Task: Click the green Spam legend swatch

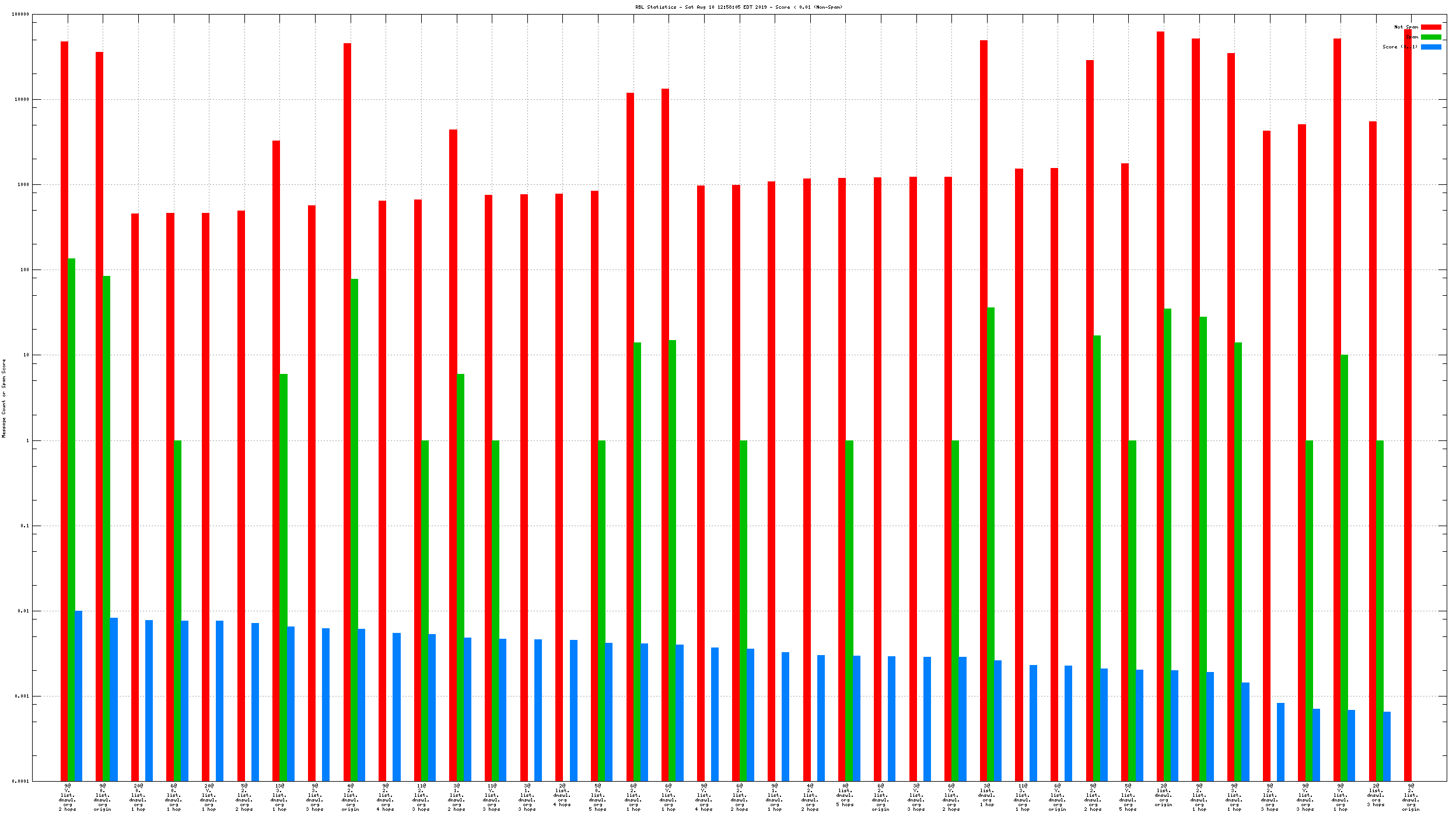Action: coord(1430,37)
